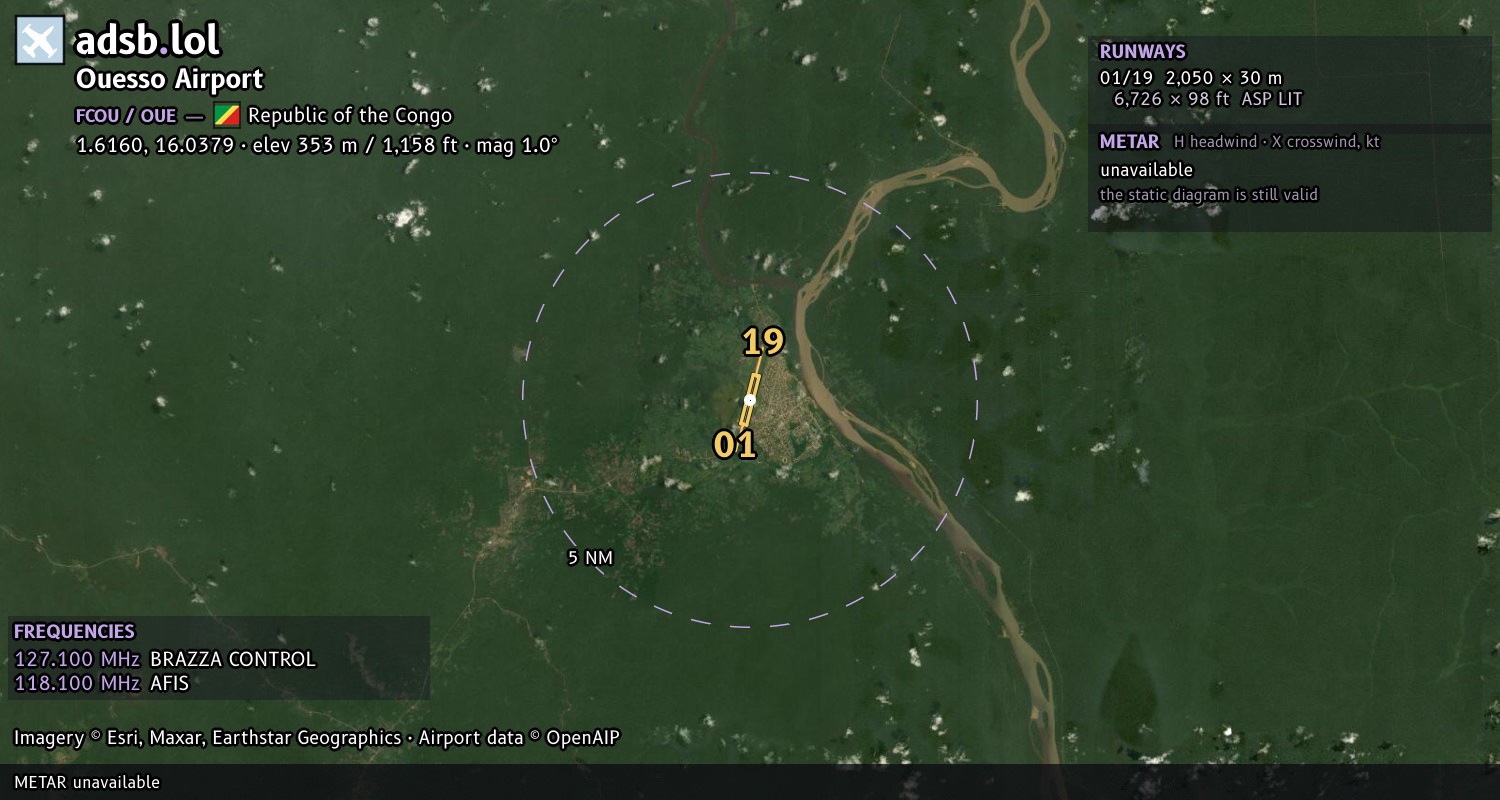Click the runway 19 end label
This screenshot has width=1500, height=800.
763,342
